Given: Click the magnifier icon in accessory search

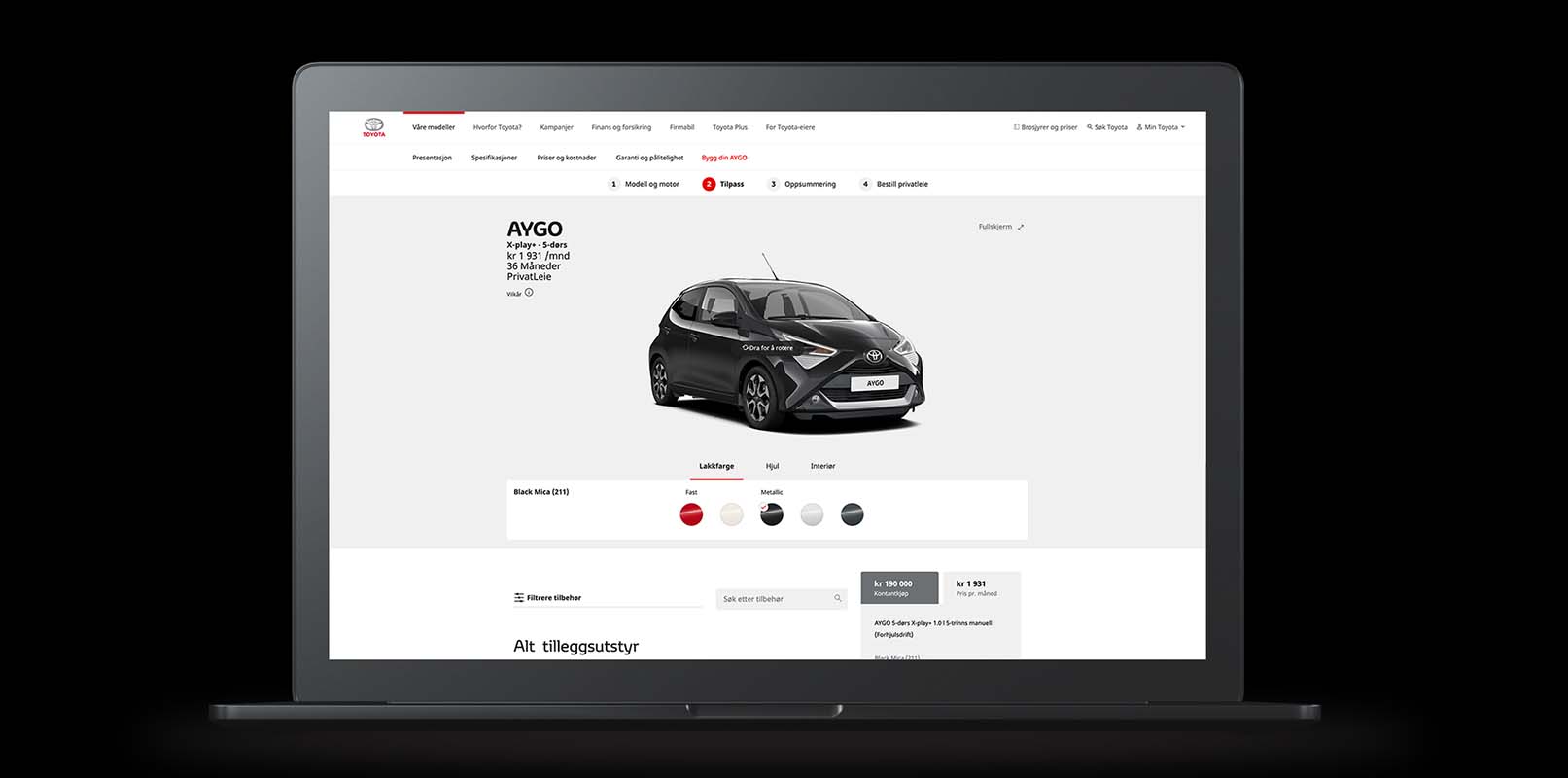Looking at the screenshot, I should pyautogui.click(x=838, y=598).
